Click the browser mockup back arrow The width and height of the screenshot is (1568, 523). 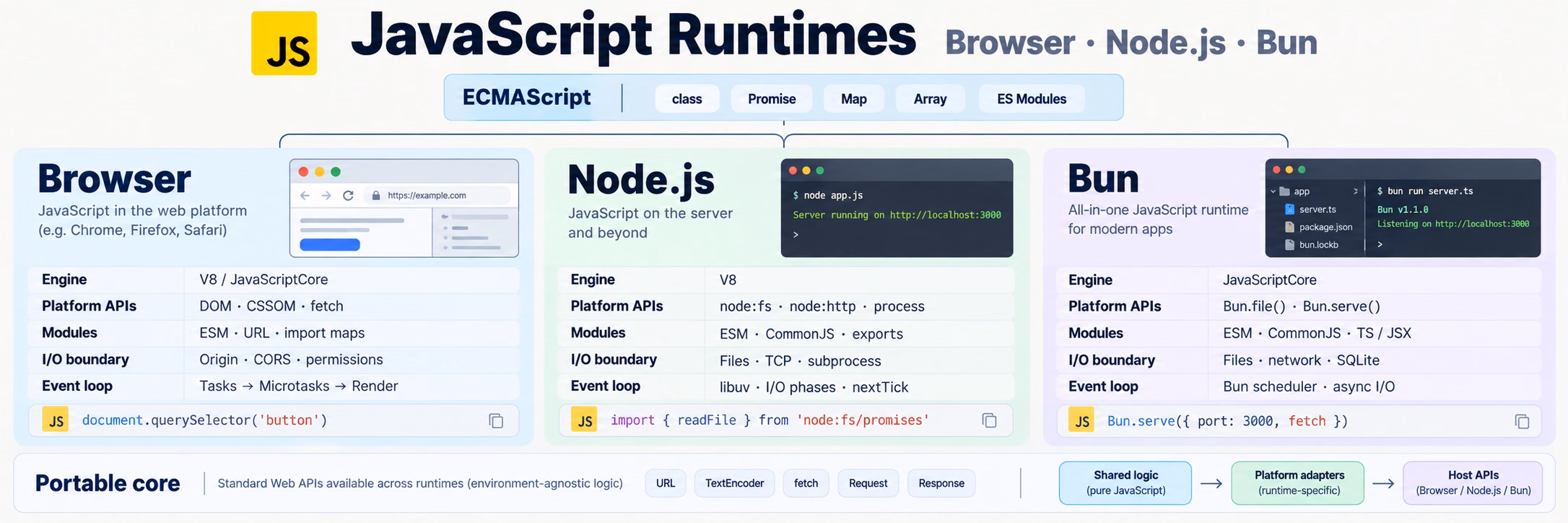[305, 196]
